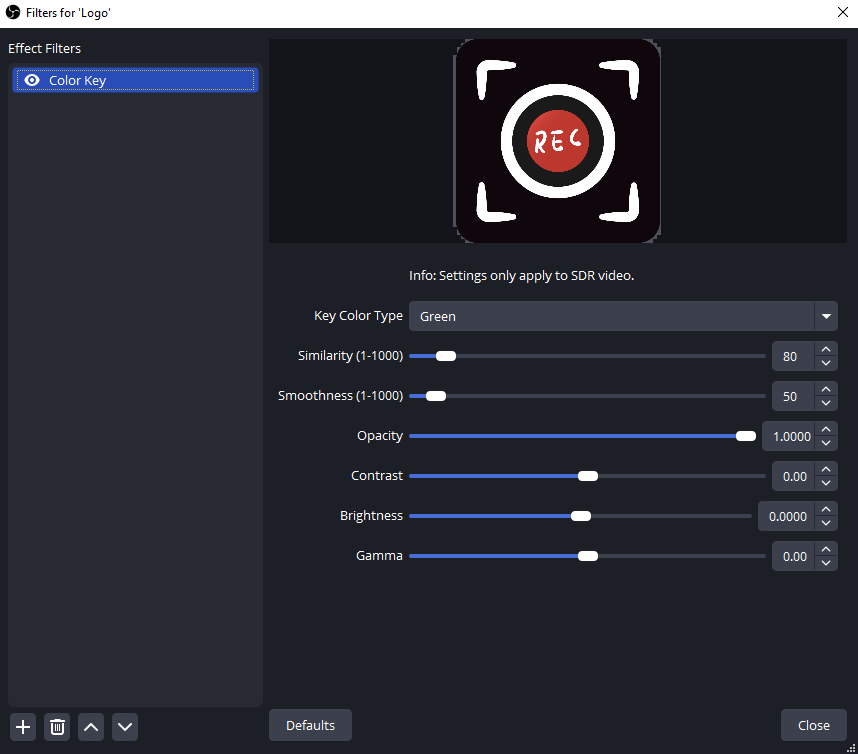
Task: Click the Similarity number input field
Action: [x=792, y=356]
